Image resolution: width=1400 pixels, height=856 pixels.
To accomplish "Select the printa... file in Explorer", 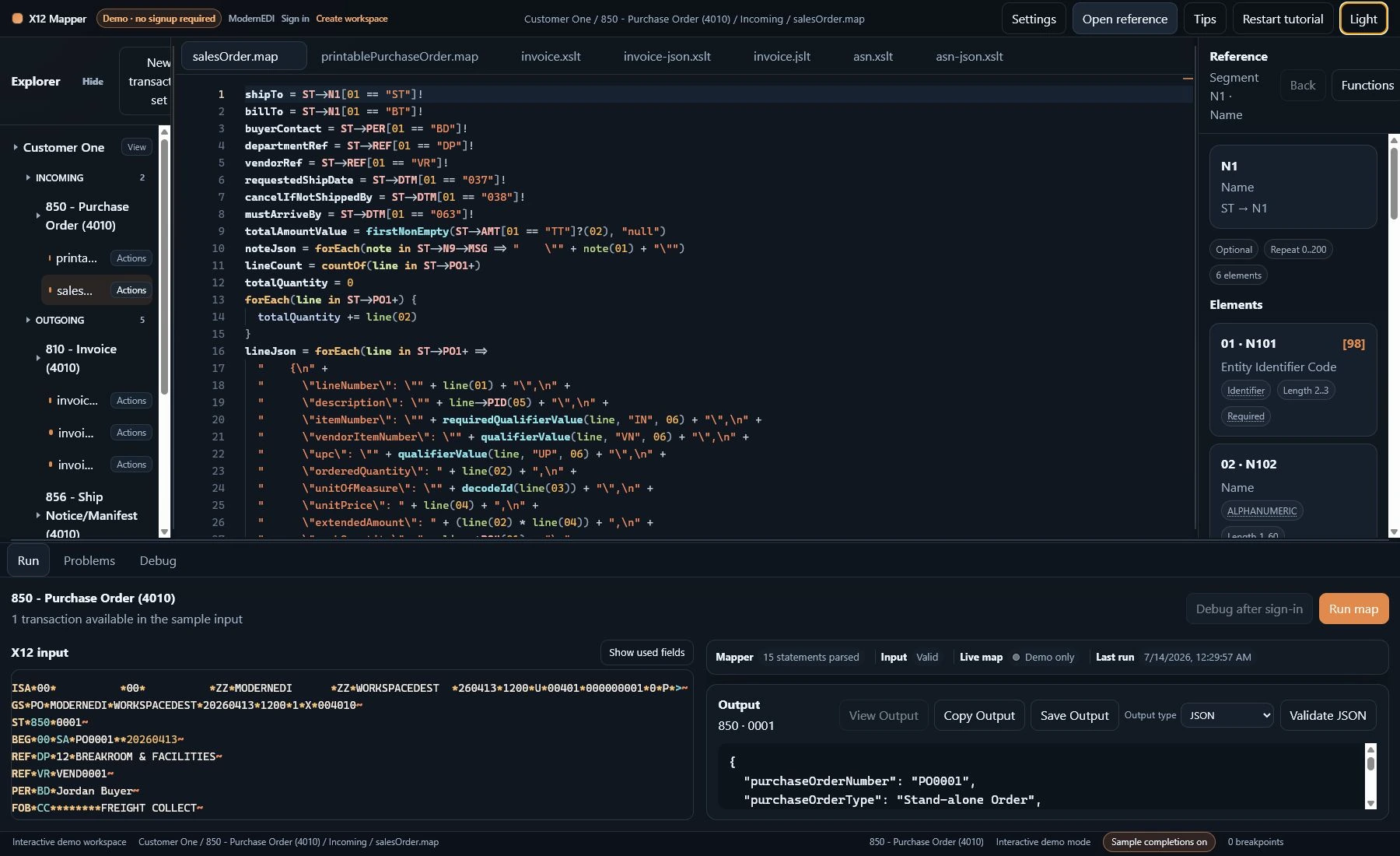I will pos(76,258).
